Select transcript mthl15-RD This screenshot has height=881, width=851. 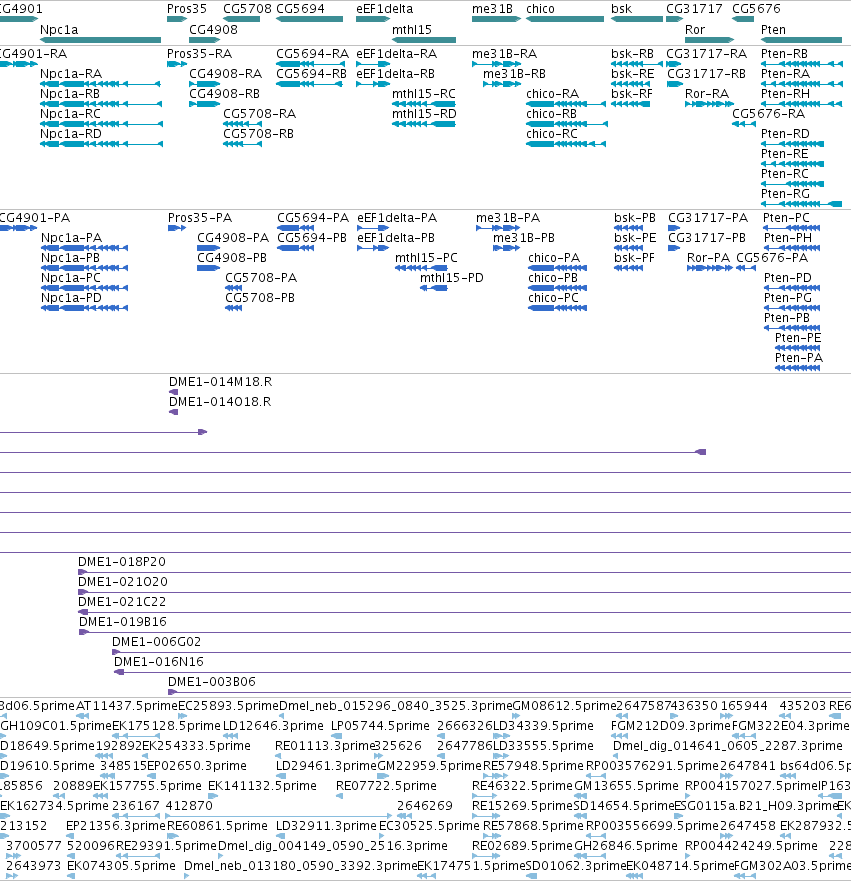[x=424, y=124]
